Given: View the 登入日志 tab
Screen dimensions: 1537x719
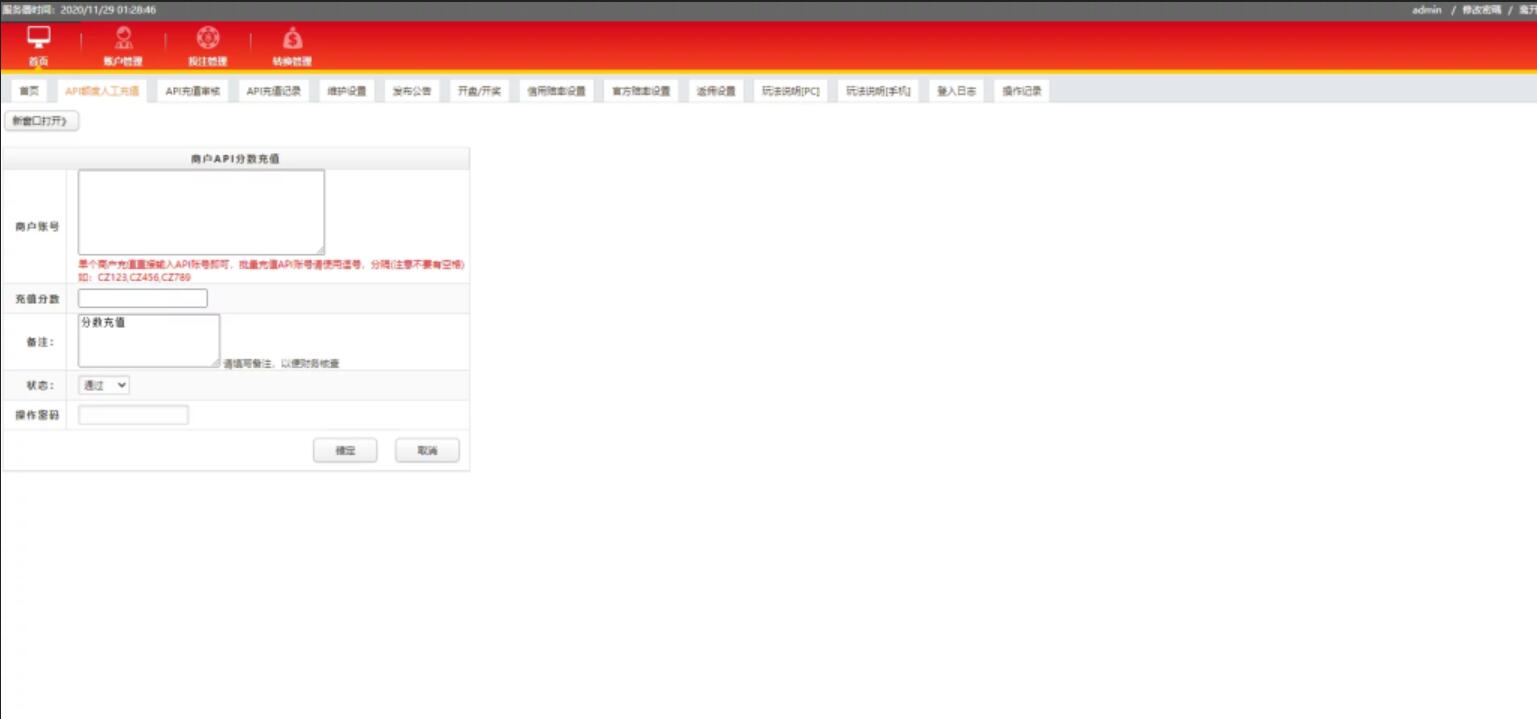Looking at the screenshot, I should 956,91.
